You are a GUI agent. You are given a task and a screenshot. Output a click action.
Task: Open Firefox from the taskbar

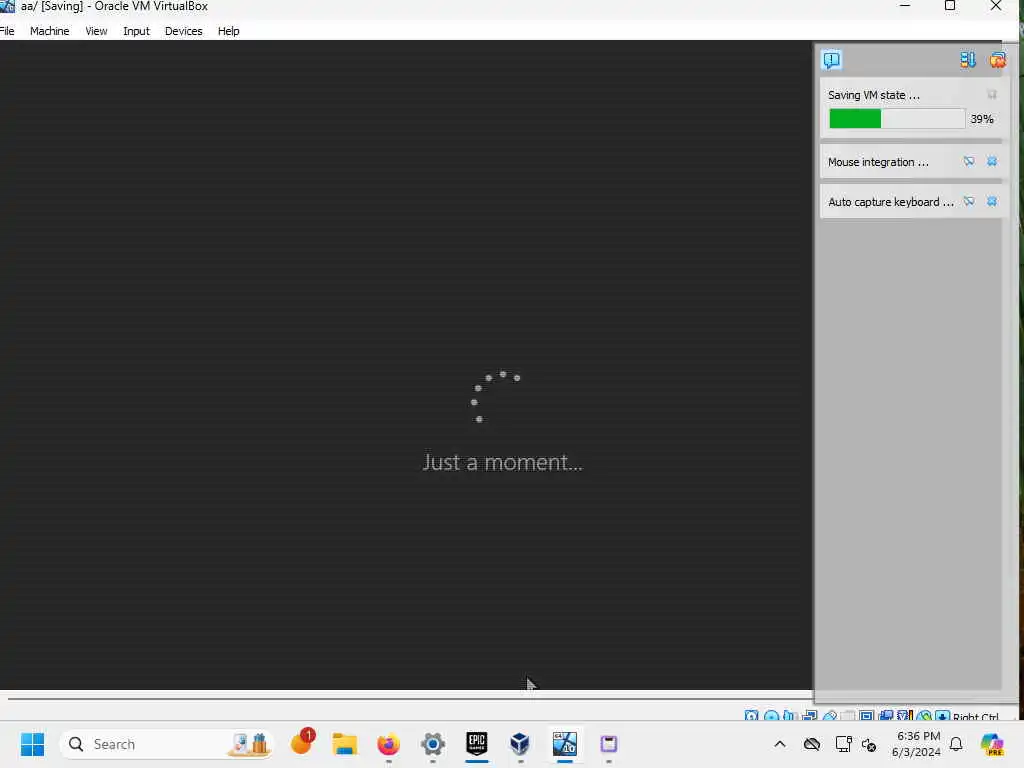coord(389,744)
